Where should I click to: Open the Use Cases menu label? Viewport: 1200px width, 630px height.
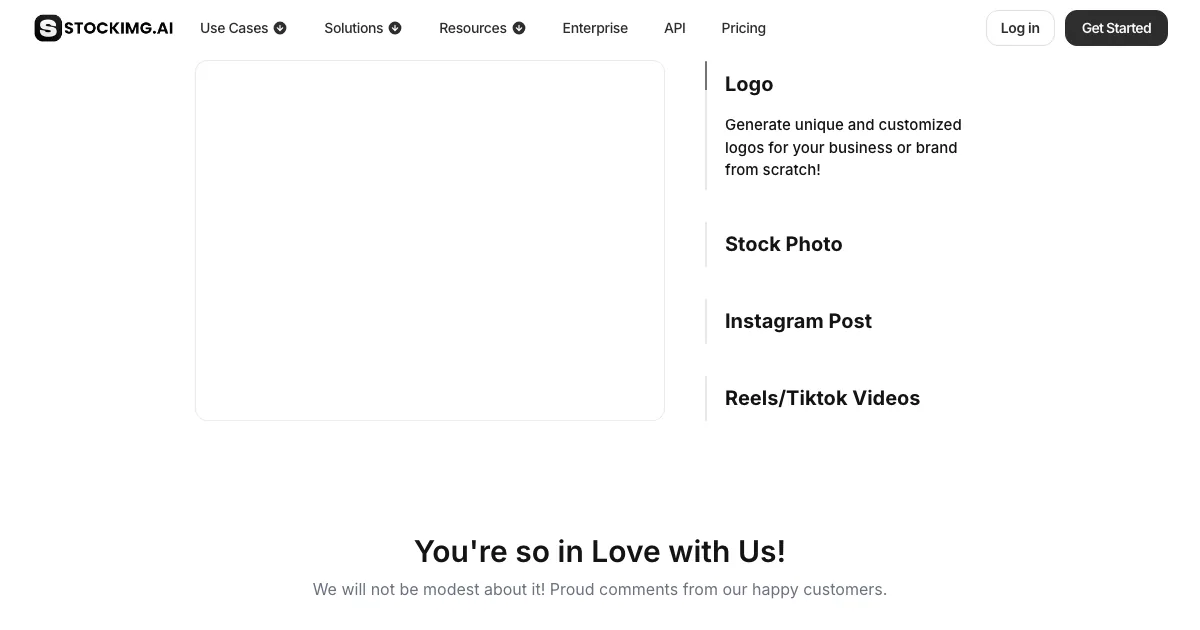(233, 28)
